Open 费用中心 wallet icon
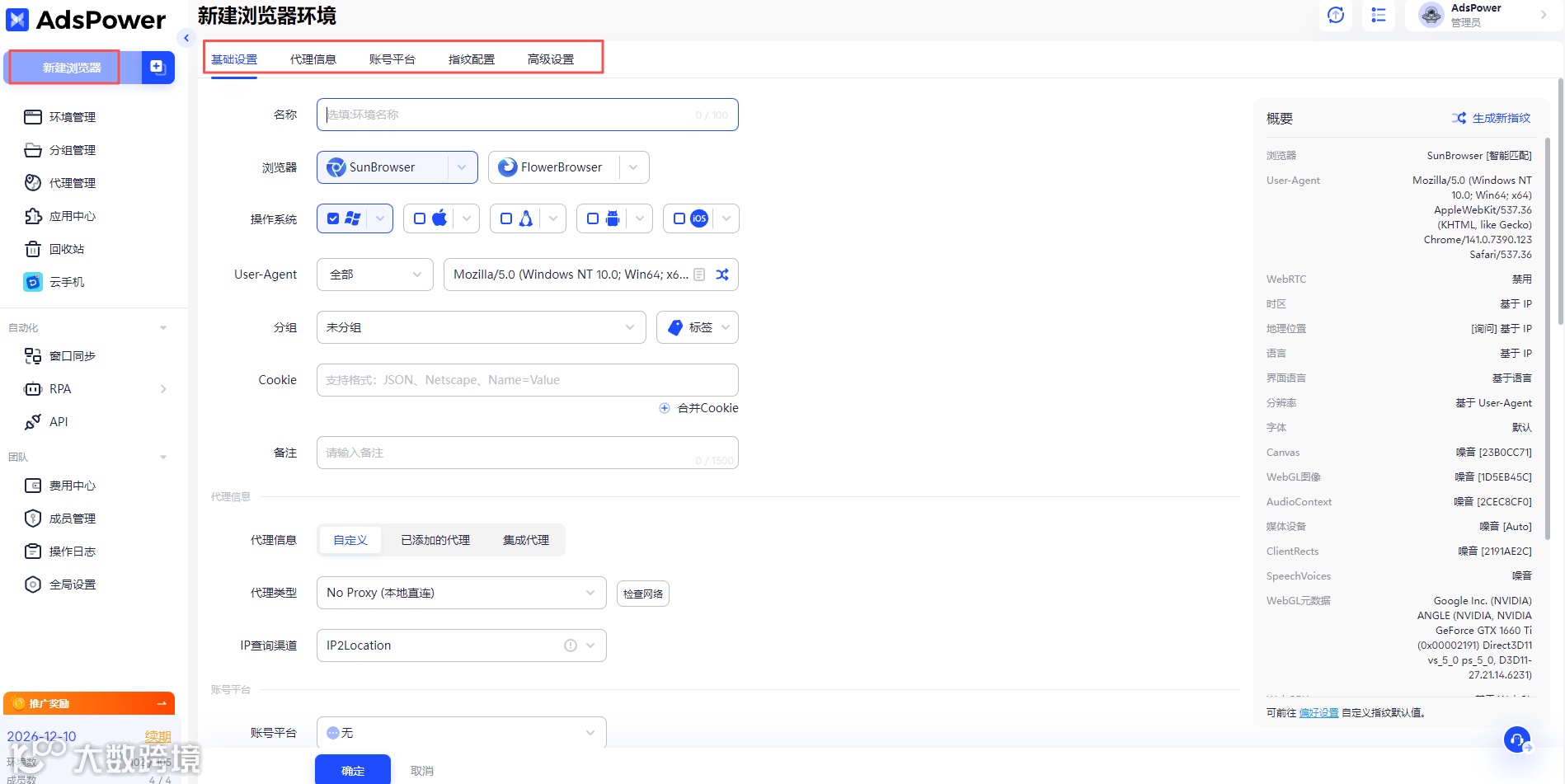Viewport: 1565px width, 784px height. pyautogui.click(x=33, y=486)
